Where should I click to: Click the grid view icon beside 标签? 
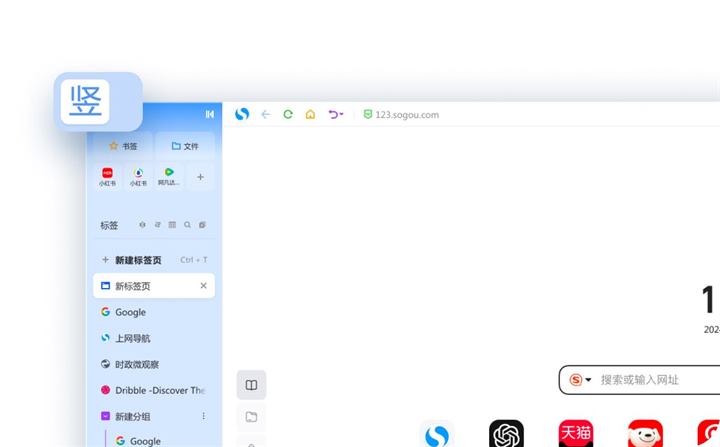[172, 225]
